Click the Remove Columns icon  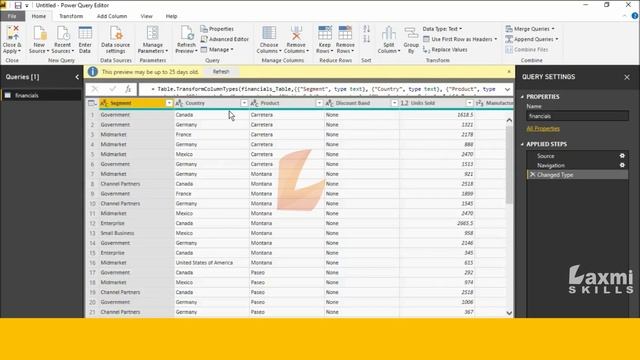coord(296,33)
